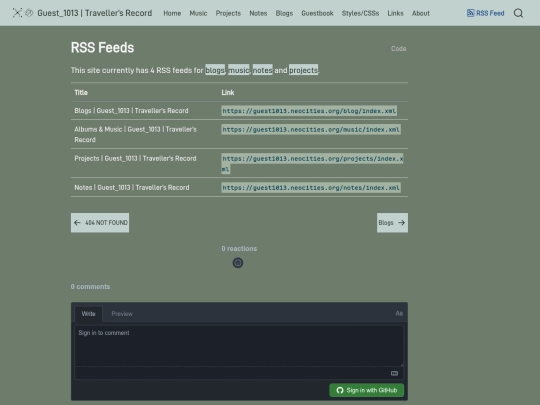The image size is (540, 405).
Task: Click the 'RSS Feeds' page heading
Action: pos(102,48)
